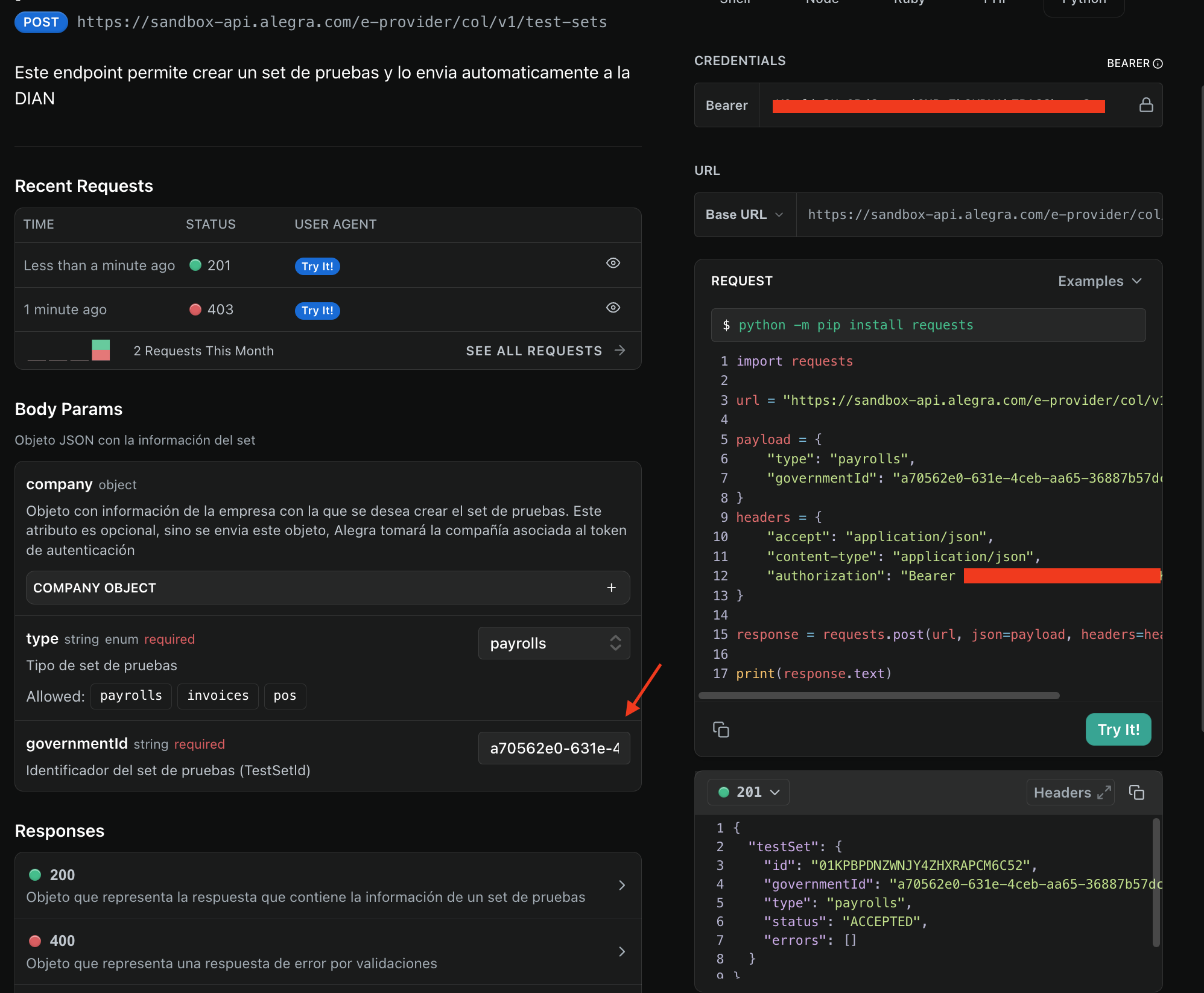
Task: Click the Bearer info icon
Action: pyautogui.click(x=1158, y=63)
